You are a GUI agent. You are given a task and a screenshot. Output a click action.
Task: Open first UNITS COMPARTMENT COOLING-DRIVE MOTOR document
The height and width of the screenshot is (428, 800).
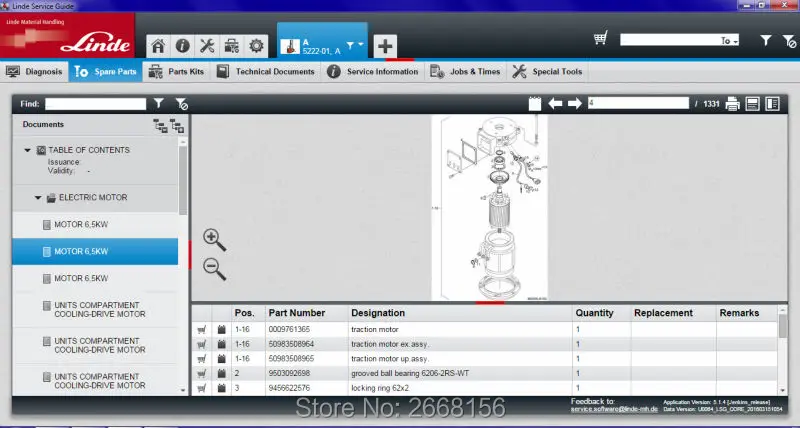[x=95, y=310]
